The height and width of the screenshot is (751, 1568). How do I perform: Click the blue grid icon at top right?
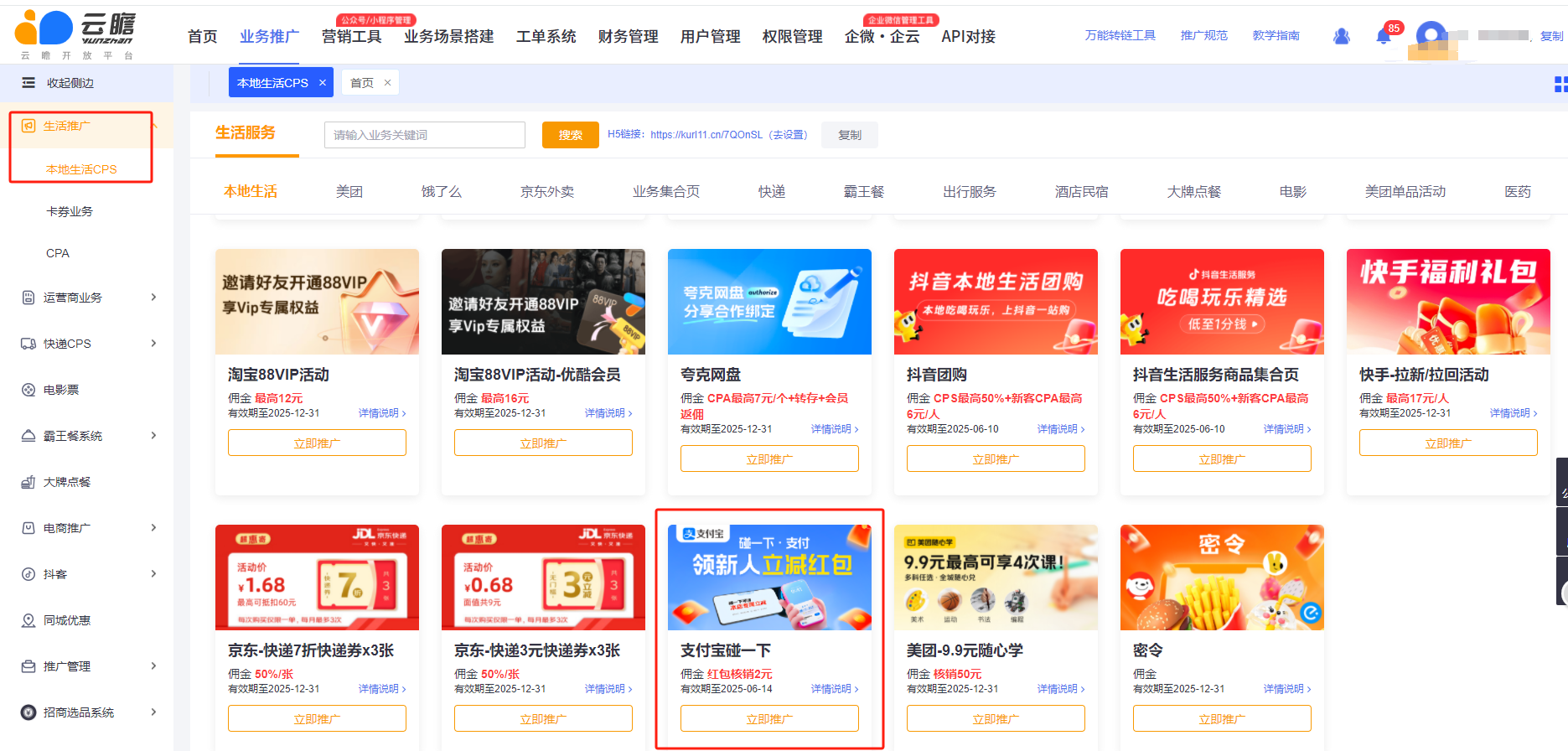(x=1560, y=84)
